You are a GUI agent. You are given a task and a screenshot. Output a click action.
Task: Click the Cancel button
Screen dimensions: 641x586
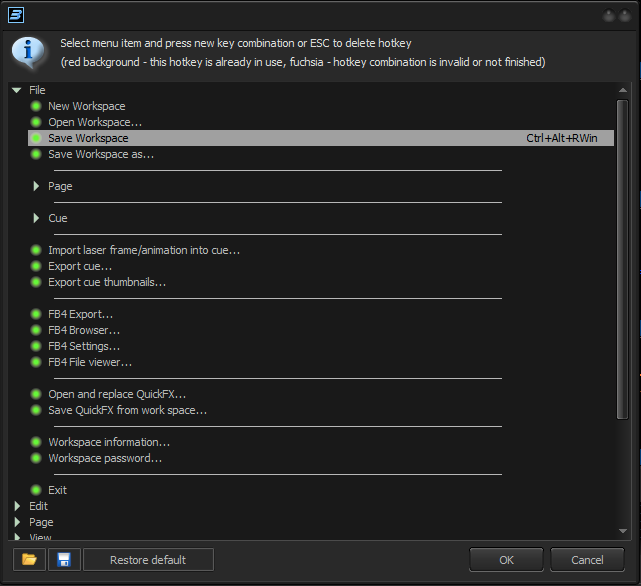[x=587, y=560]
